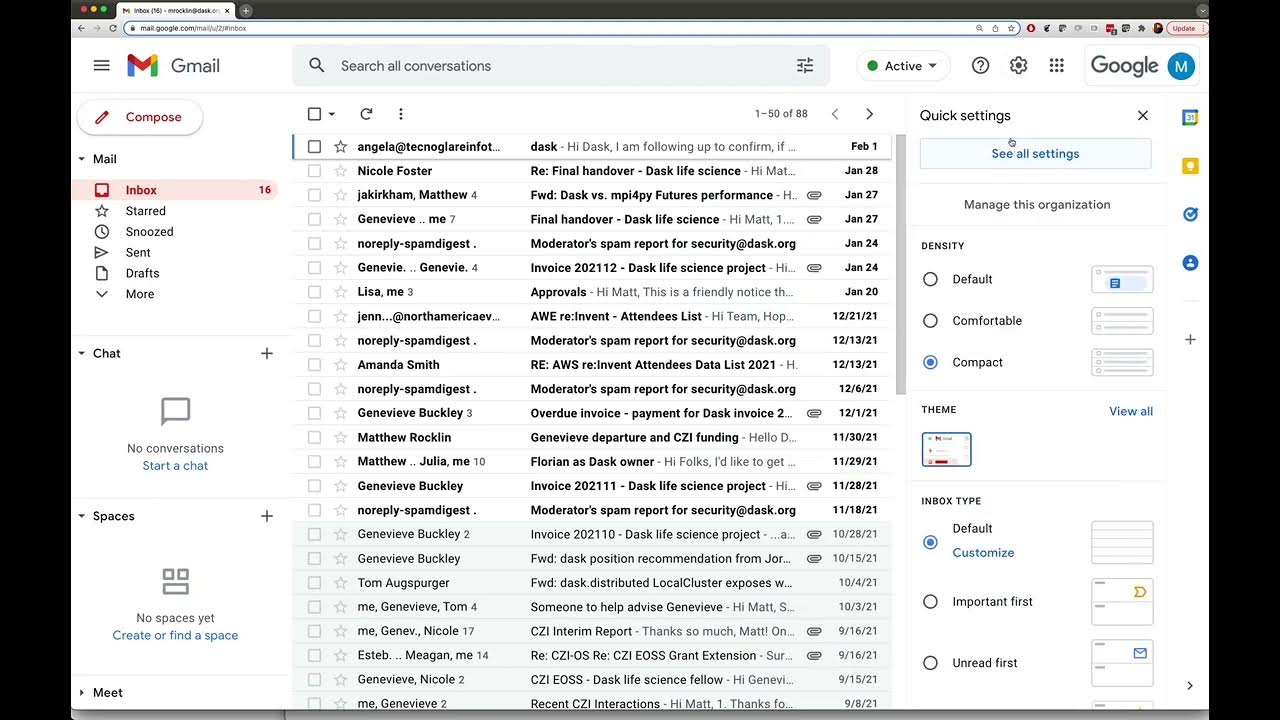Star the Amanda Smith email

(340, 365)
